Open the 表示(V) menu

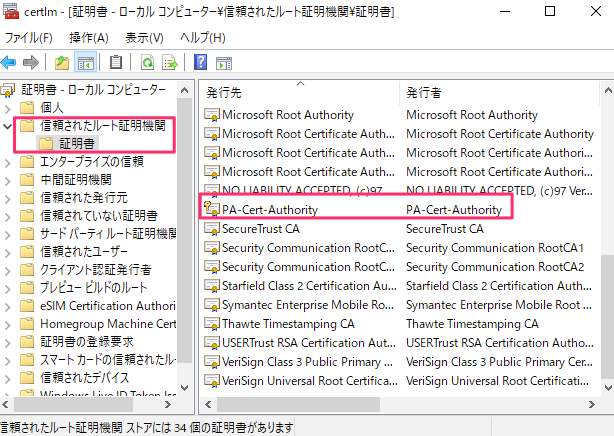tap(144, 38)
